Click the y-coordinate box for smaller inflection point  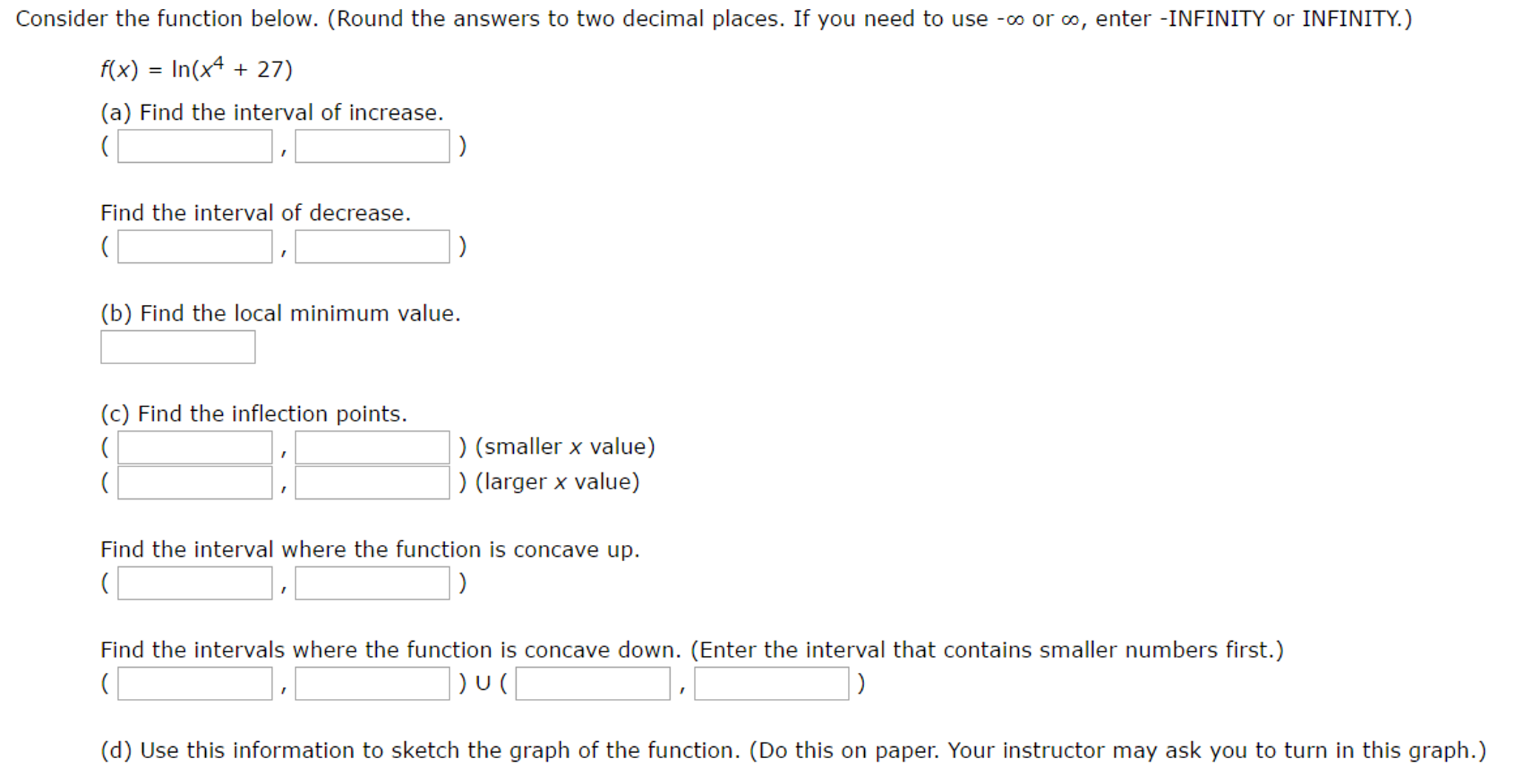coord(372,447)
